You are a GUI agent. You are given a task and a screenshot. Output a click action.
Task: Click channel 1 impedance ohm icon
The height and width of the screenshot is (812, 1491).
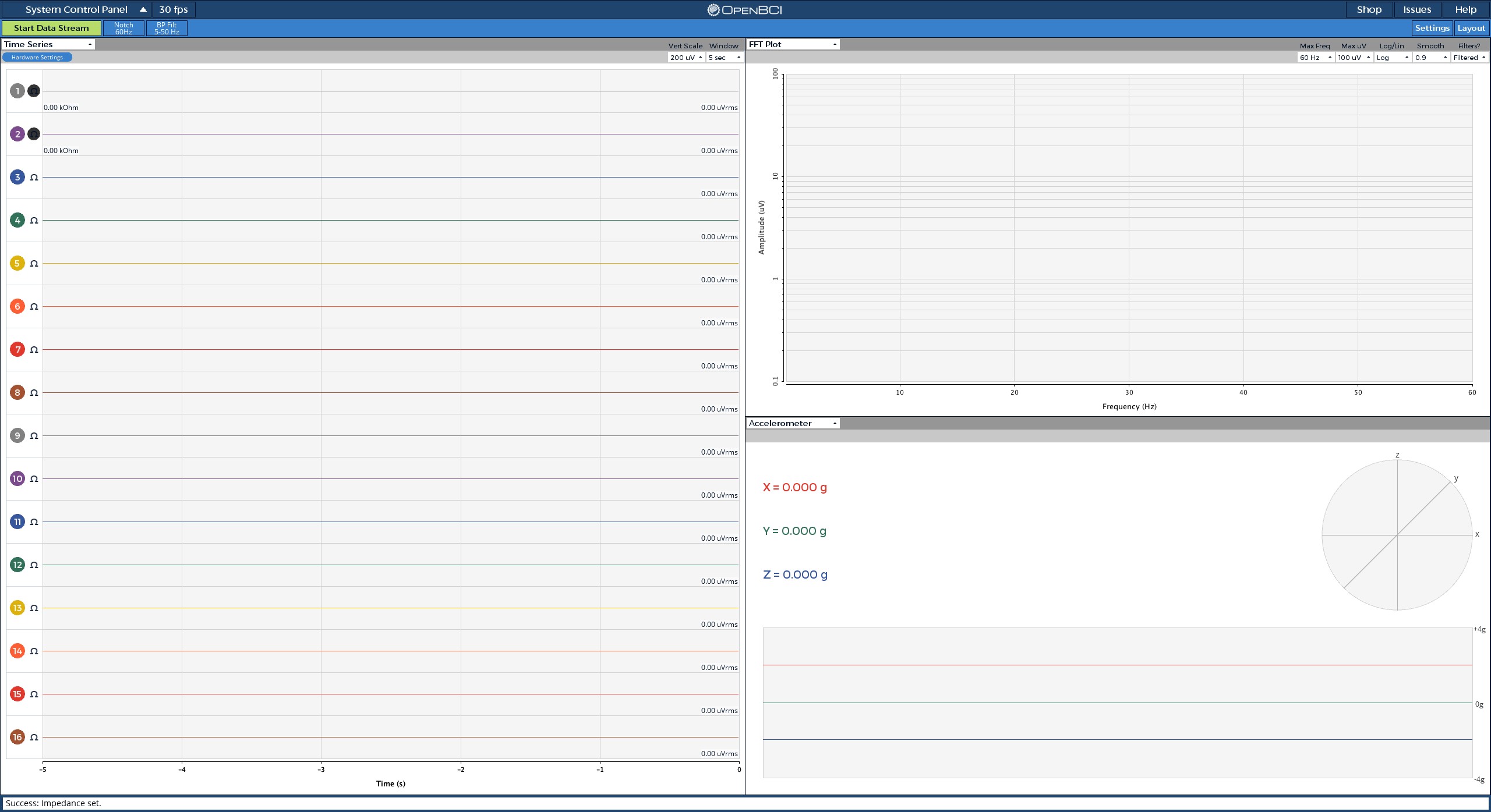[x=34, y=91]
